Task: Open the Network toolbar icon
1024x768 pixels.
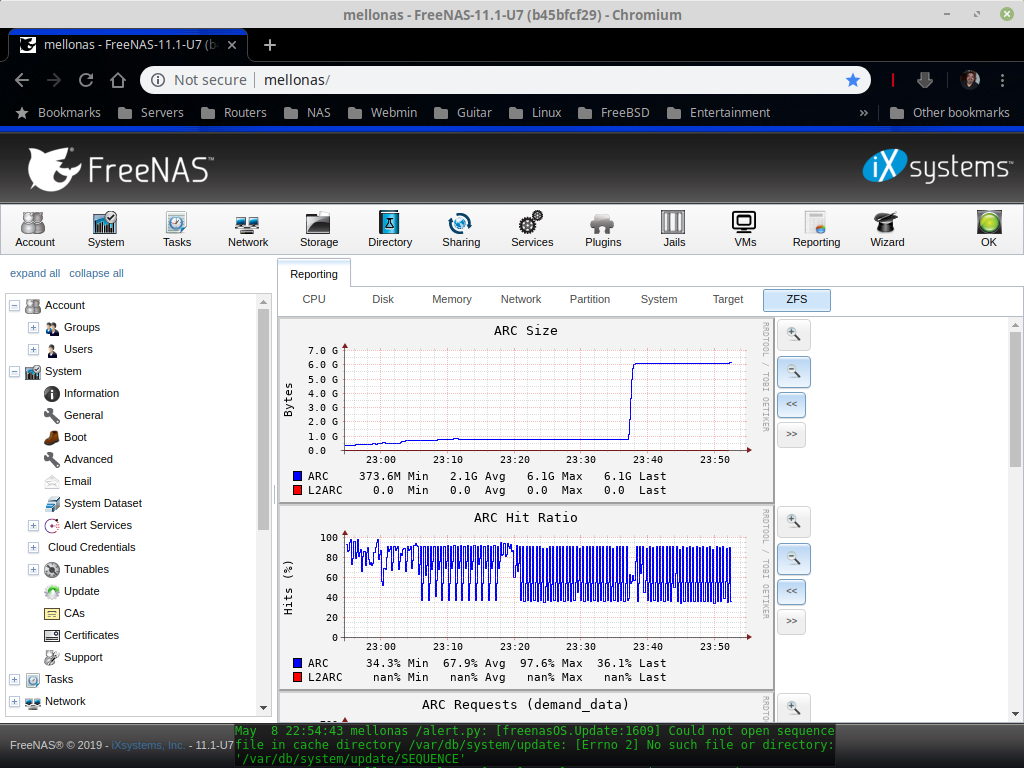Action: (x=248, y=229)
